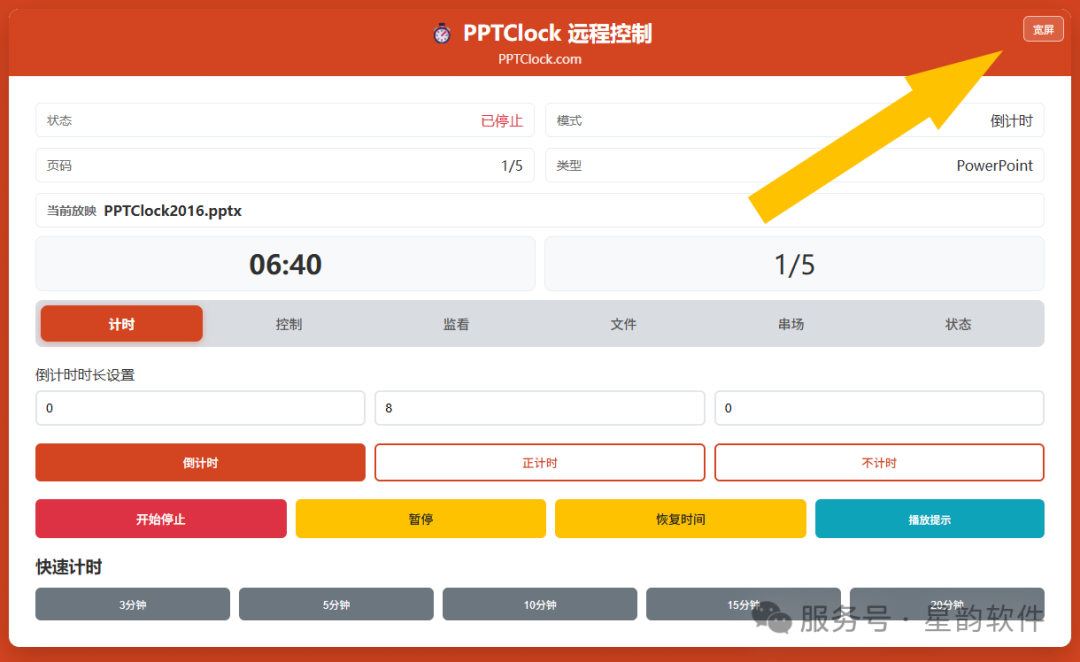
Task: Click the 恢复时间 button
Action: point(681,519)
